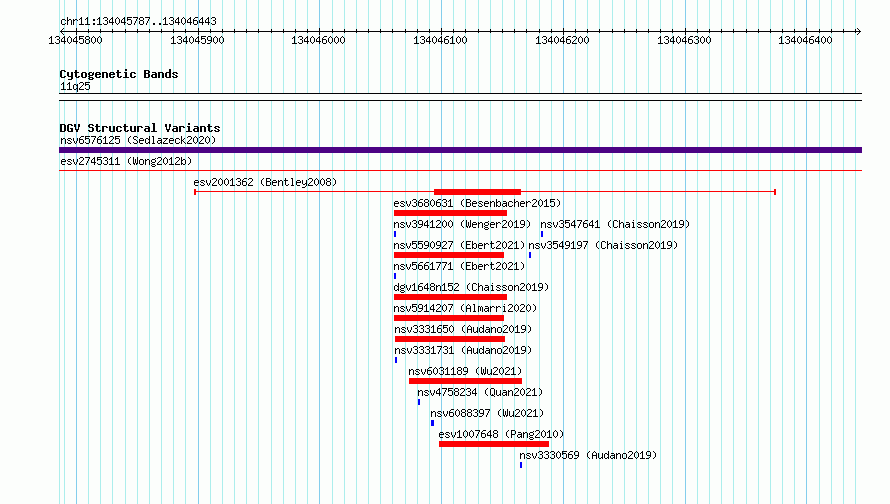
Task: Open nsv5590927 (Ebert2021) variant label
Action: [459, 245]
